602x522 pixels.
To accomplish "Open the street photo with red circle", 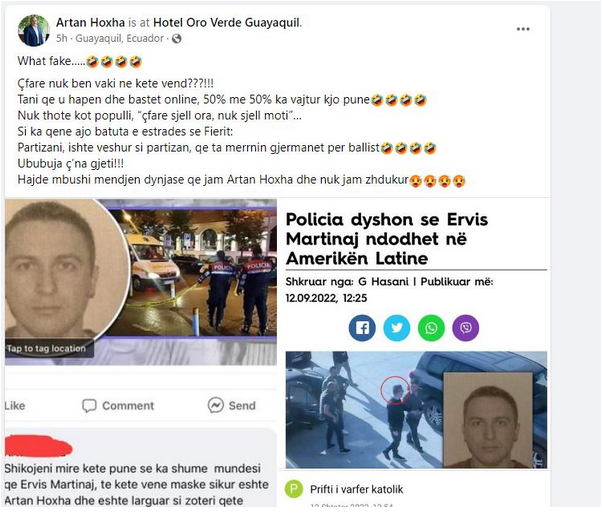I will (x=416, y=410).
